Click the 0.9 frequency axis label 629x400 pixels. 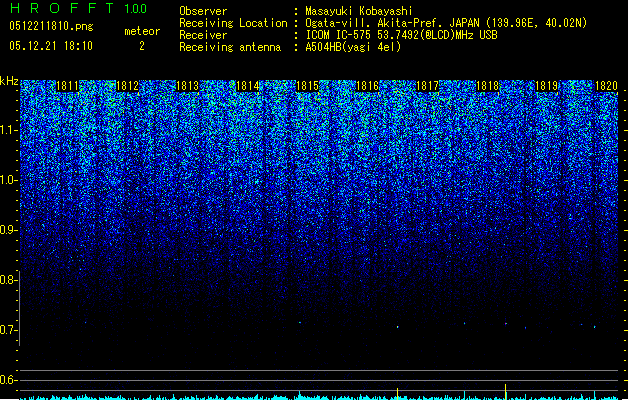tap(9, 230)
